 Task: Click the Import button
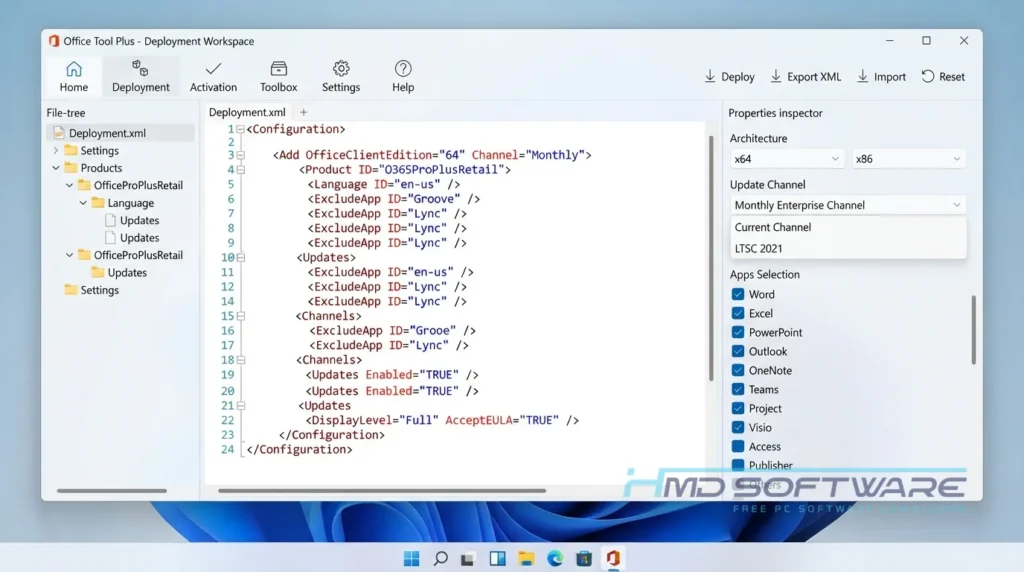click(882, 76)
